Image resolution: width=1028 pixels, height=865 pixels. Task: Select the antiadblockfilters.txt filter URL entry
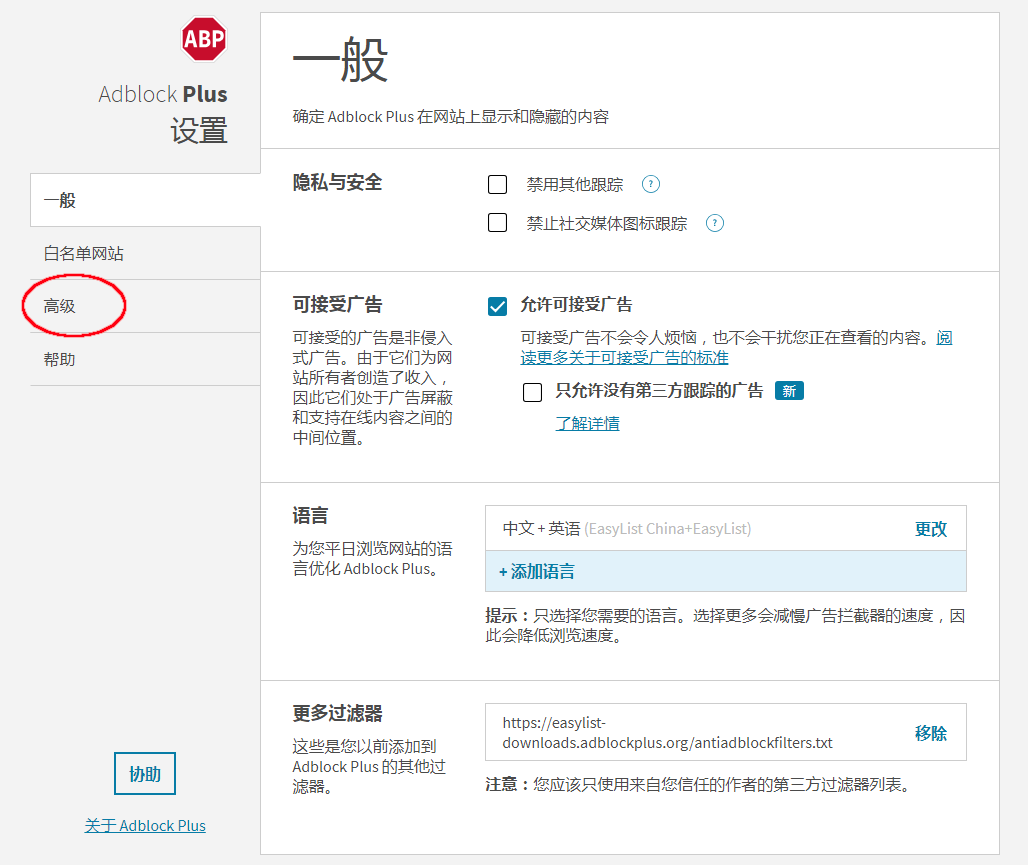726,733
